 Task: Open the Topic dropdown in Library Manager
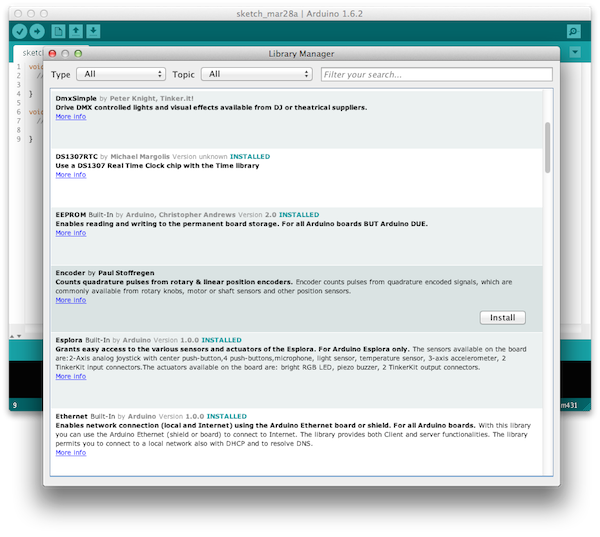point(257,74)
